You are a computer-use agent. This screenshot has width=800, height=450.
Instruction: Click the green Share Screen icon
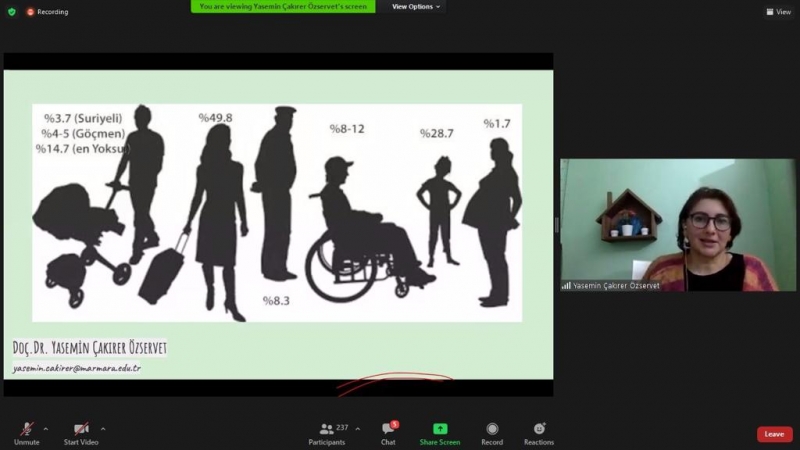coord(440,430)
